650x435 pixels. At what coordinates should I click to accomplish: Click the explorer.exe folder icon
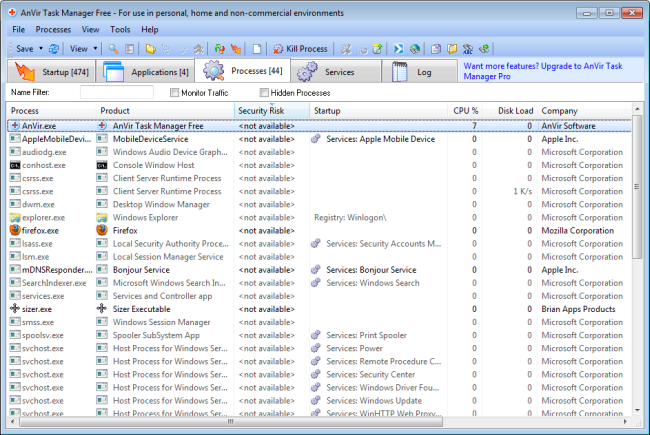[15, 217]
